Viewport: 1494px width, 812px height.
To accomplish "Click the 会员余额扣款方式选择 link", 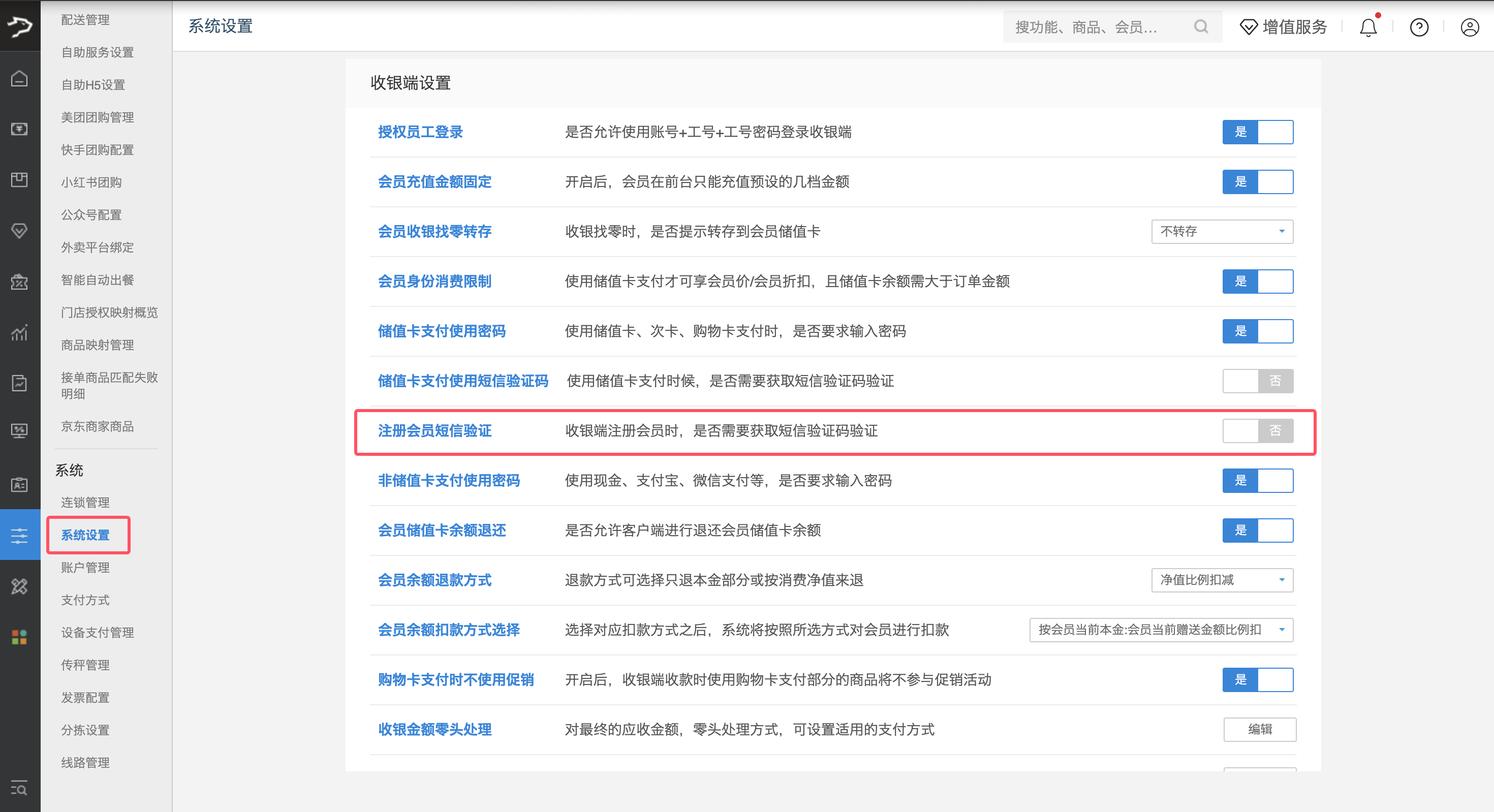I will 449,630.
